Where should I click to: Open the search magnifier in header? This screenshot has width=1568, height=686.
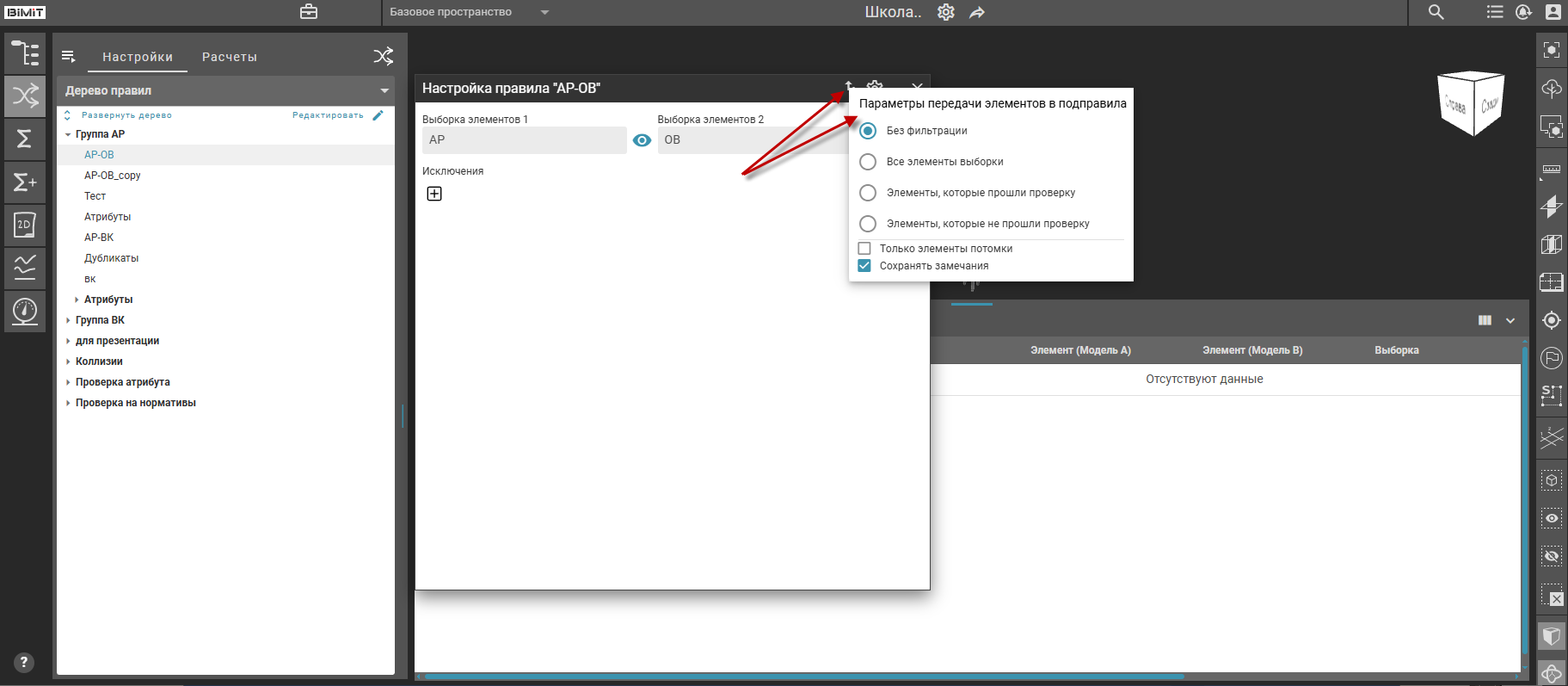(1436, 12)
